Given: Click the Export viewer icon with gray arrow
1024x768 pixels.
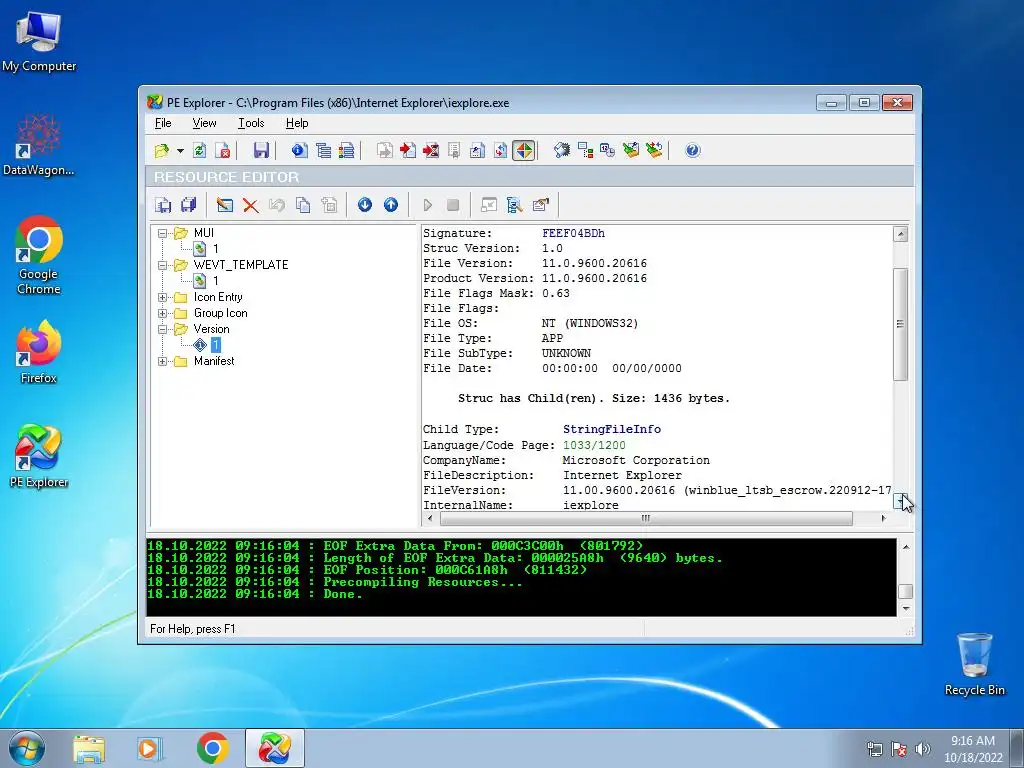Looking at the screenshot, I should coord(385,151).
